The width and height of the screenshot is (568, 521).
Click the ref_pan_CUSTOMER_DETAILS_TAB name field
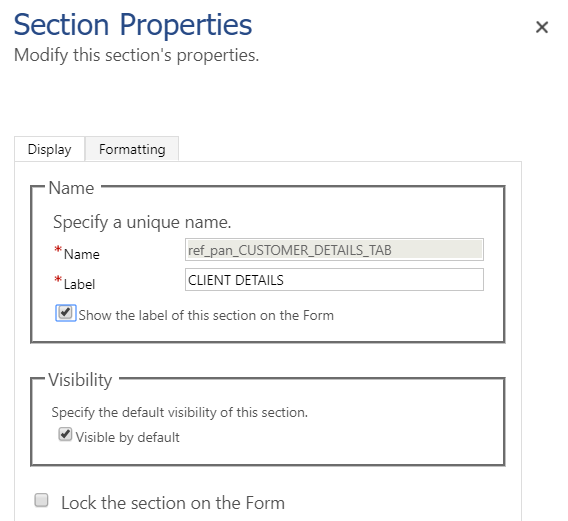point(334,250)
